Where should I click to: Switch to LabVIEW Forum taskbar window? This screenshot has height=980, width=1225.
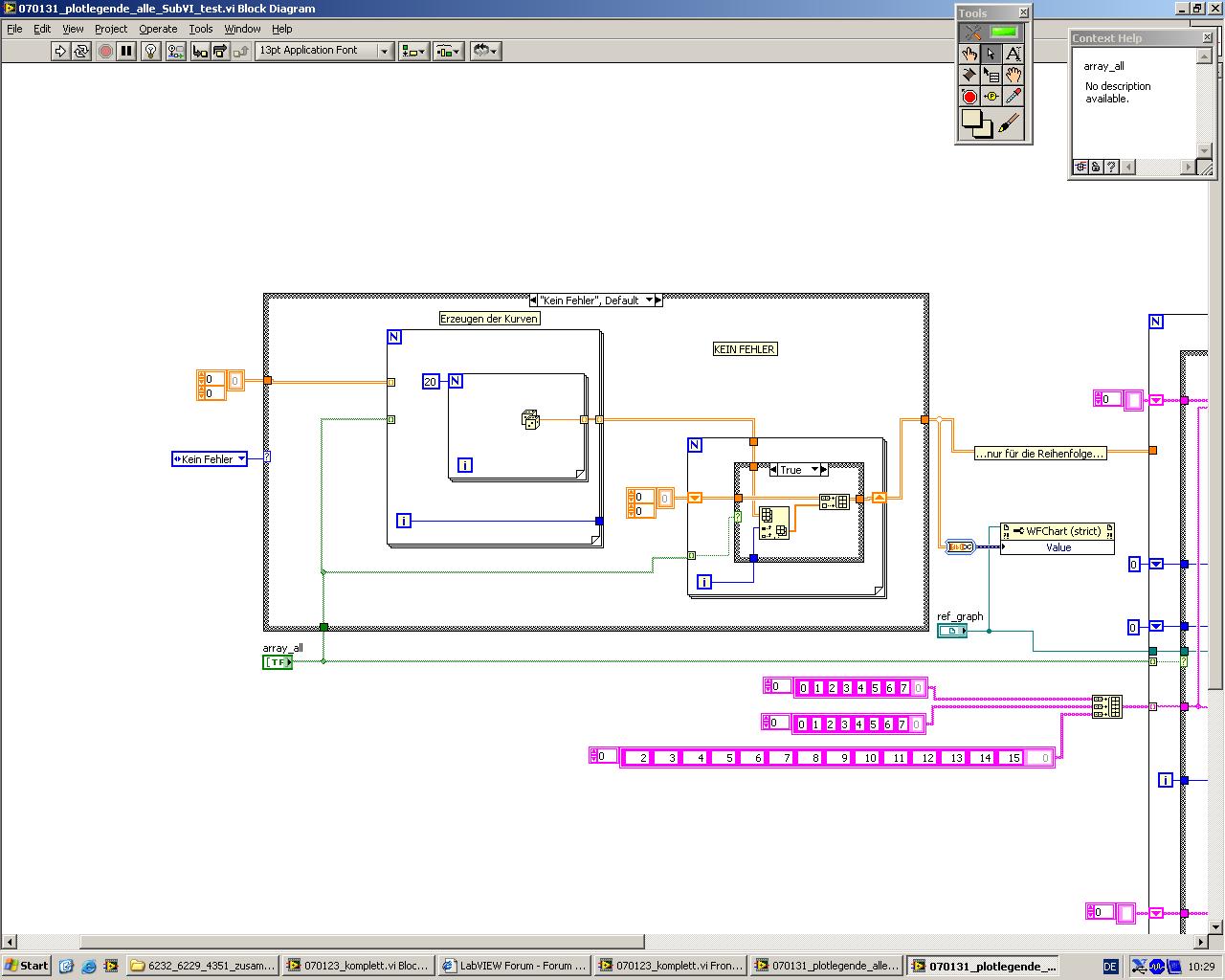515,966
